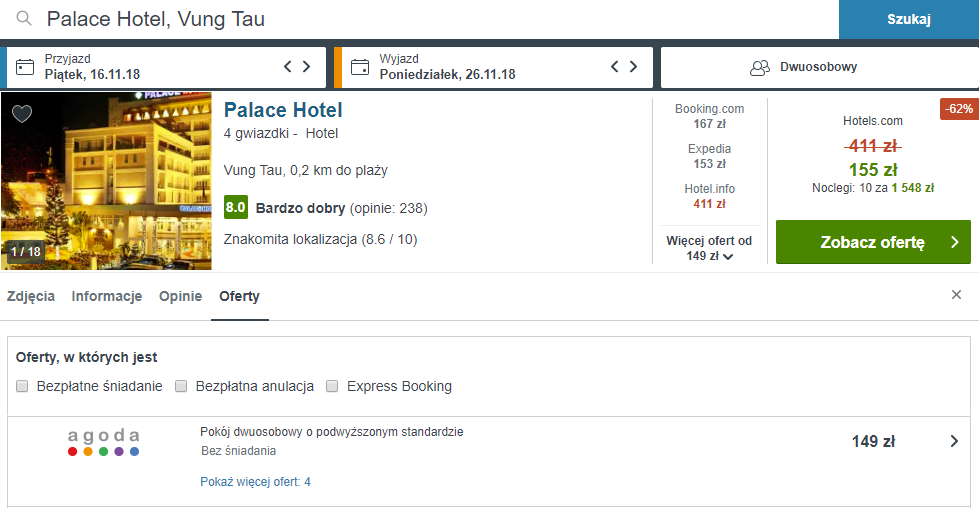Move check-in date to next day
979x508 pixels.
point(307,66)
